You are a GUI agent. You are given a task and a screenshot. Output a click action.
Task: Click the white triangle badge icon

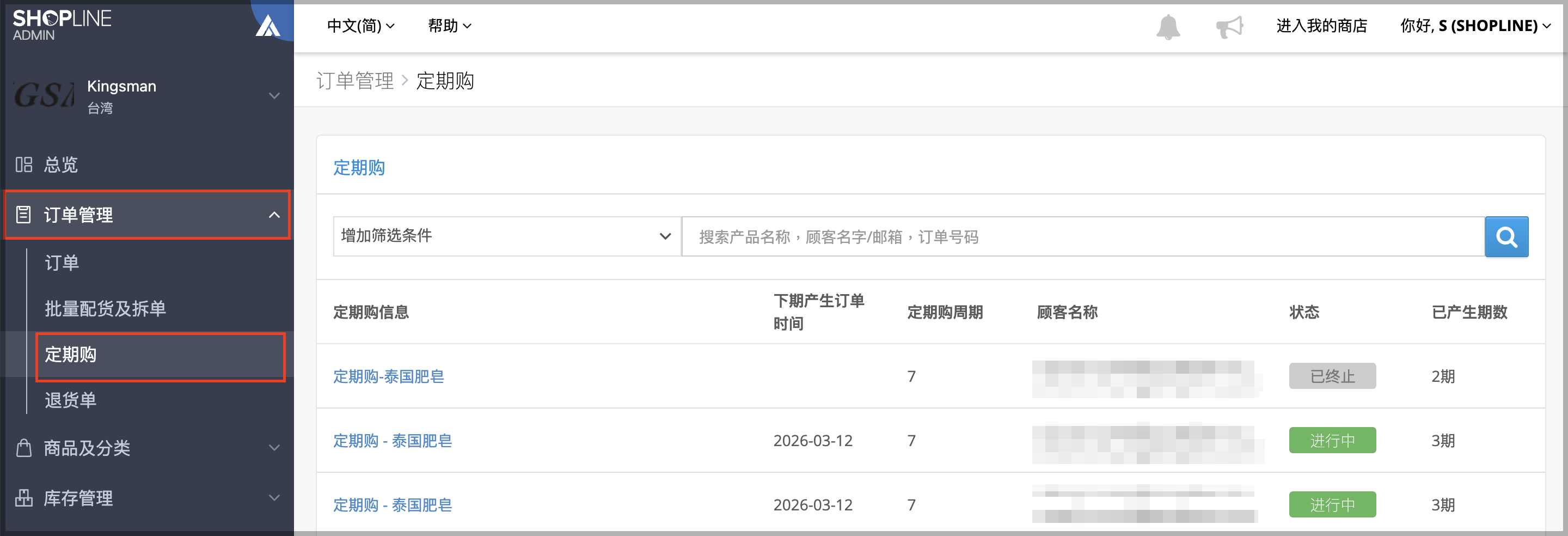click(267, 26)
